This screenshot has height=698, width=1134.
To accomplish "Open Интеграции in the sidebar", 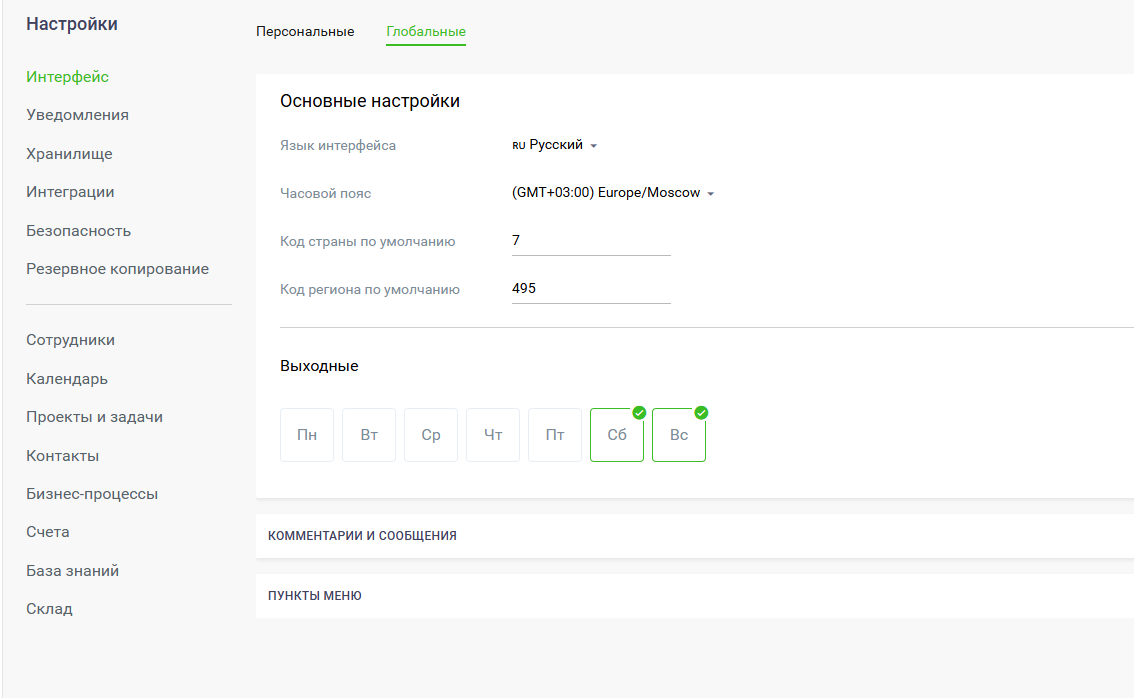I will [70, 192].
